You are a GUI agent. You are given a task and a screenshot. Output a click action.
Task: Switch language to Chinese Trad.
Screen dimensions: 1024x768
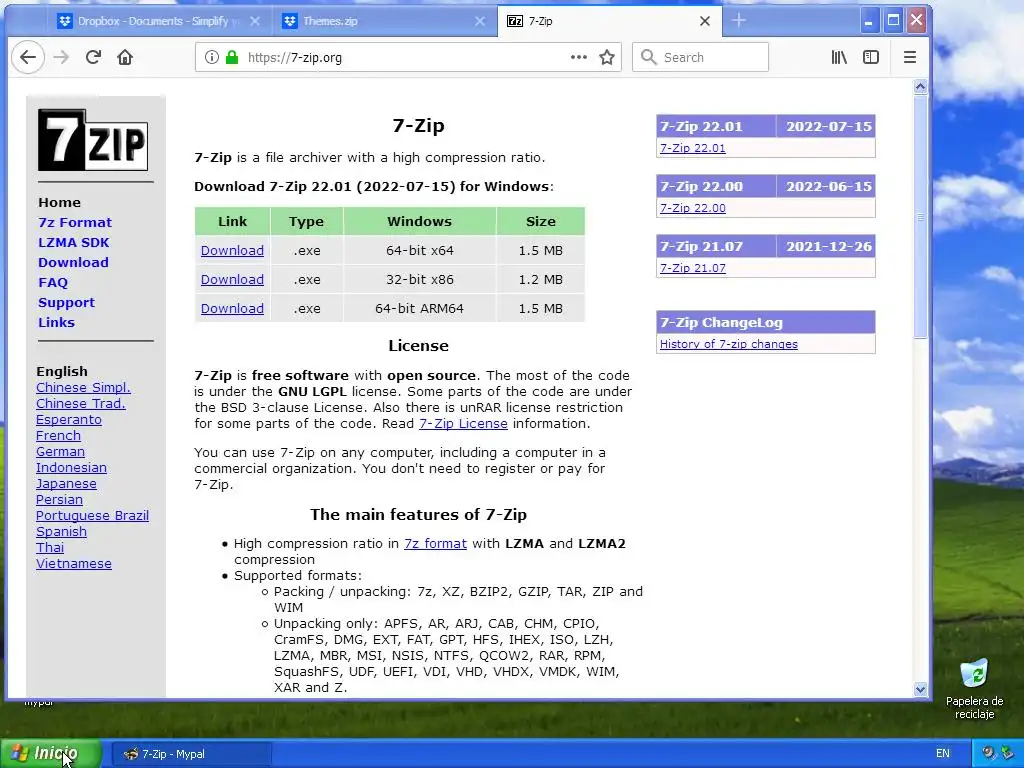[80, 404]
